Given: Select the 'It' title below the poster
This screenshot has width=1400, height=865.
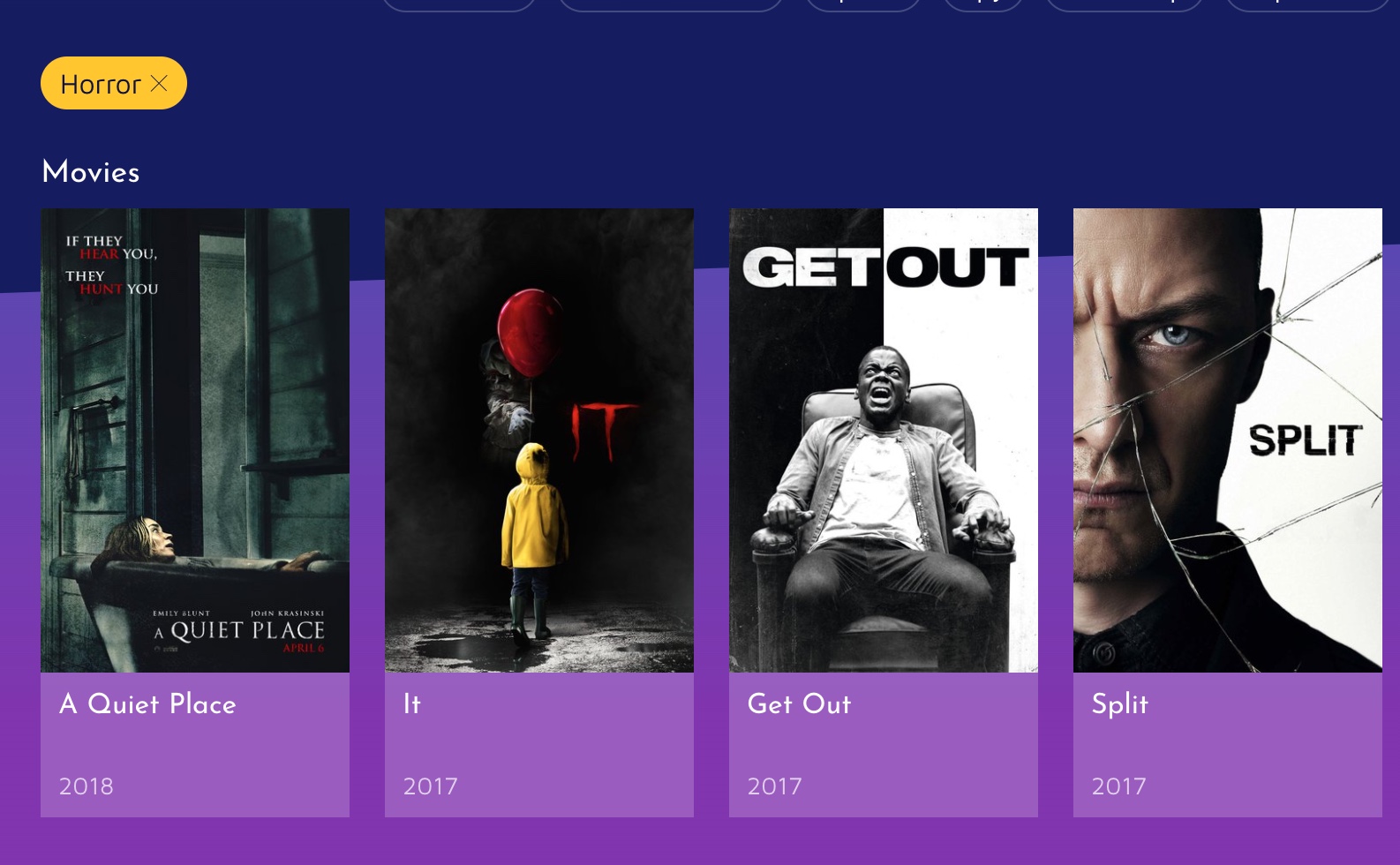Looking at the screenshot, I should pyautogui.click(x=412, y=704).
